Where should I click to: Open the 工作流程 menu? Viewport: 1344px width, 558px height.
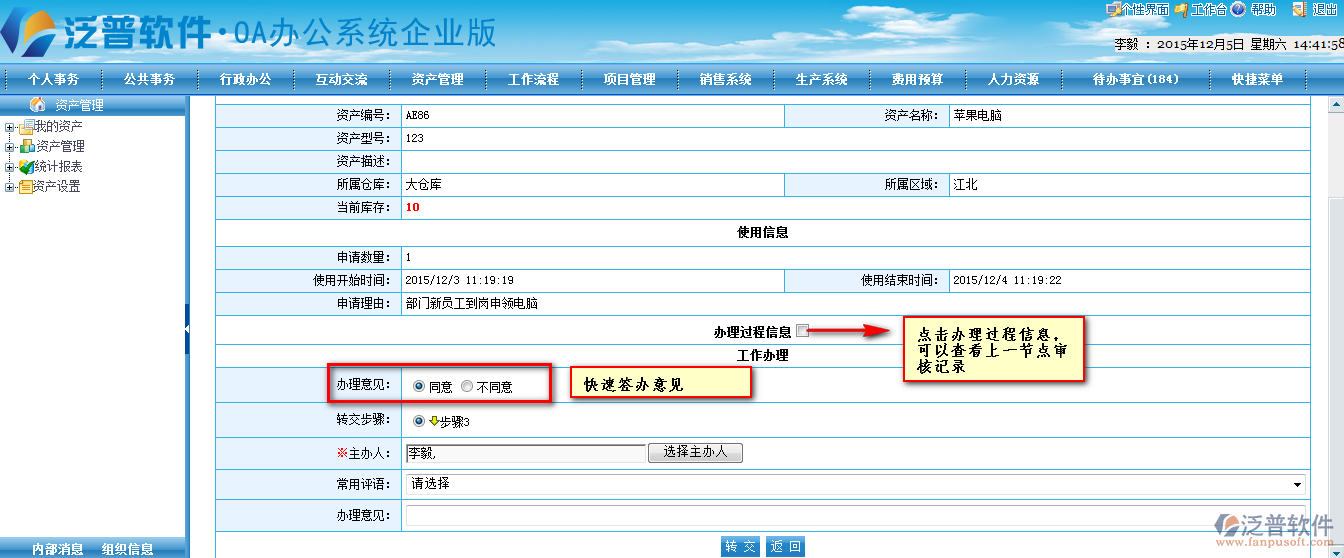(533, 79)
